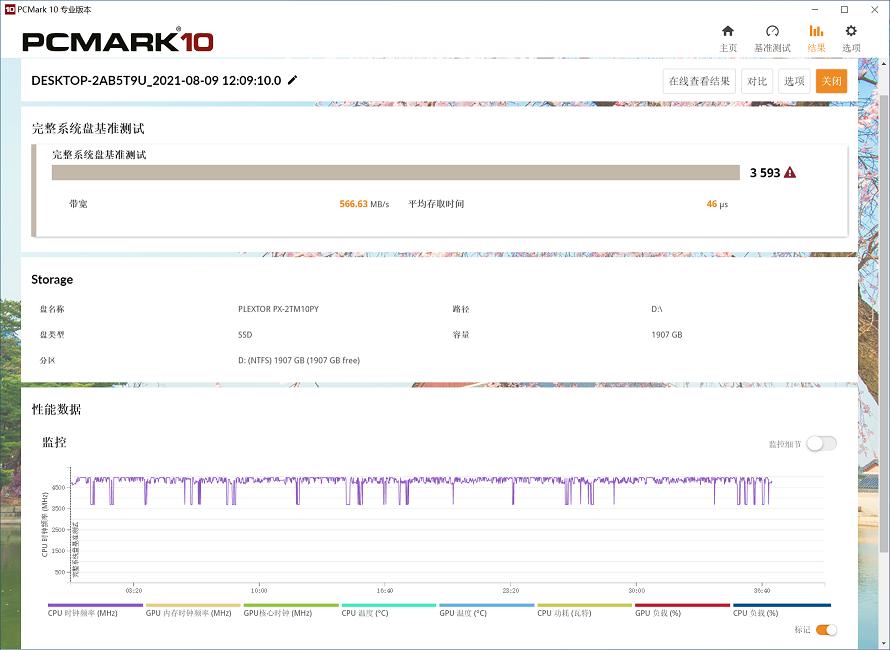Click the 566.63 MB/s bandwidth value
890x650 pixels.
(364, 204)
